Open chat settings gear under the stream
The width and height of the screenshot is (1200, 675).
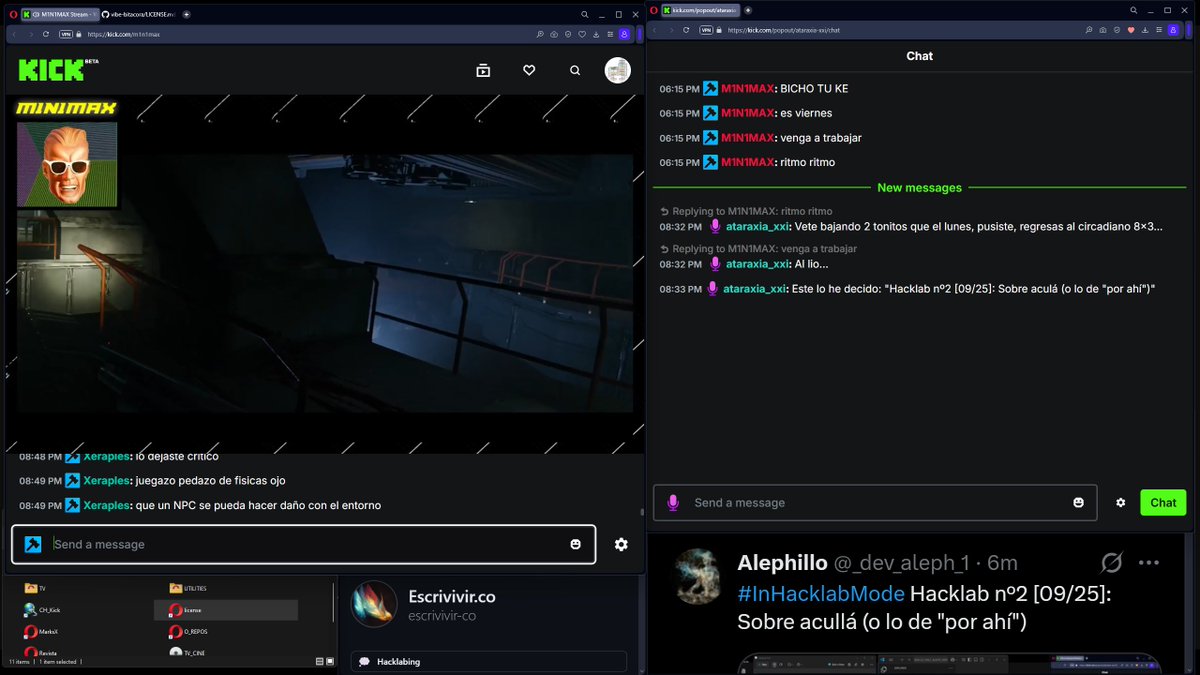coord(621,544)
